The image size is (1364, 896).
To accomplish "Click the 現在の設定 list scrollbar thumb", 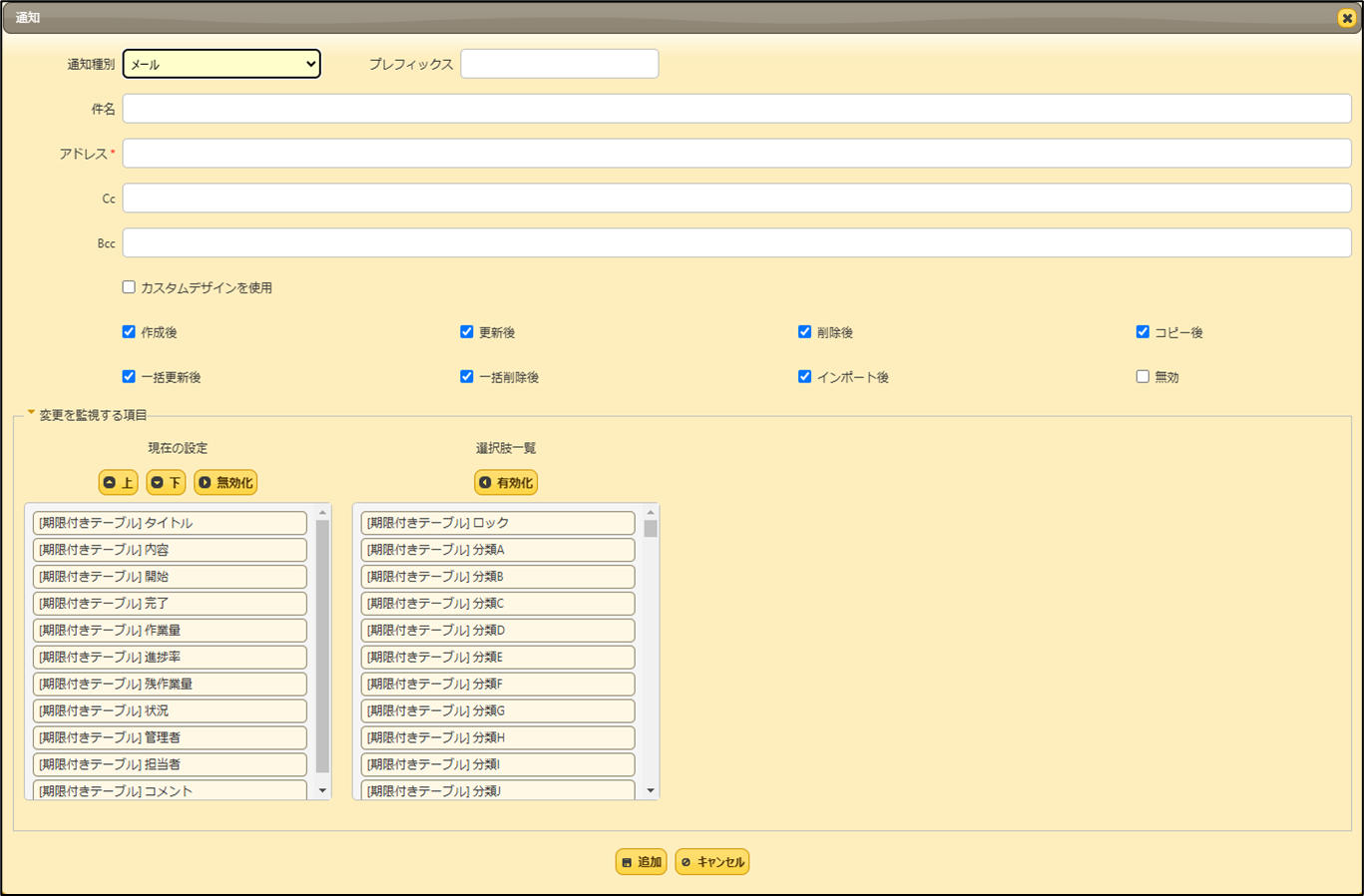I will [322, 646].
